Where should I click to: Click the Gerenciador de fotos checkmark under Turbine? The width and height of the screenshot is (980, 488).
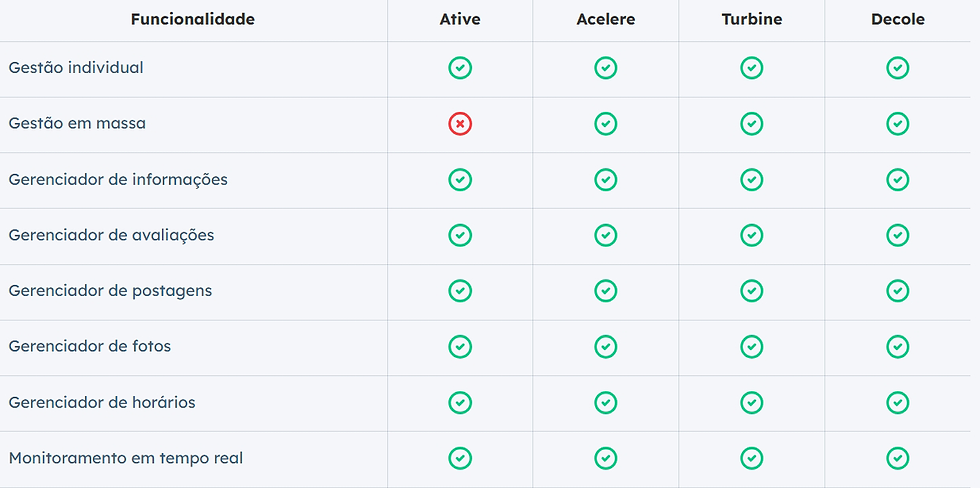click(752, 346)
